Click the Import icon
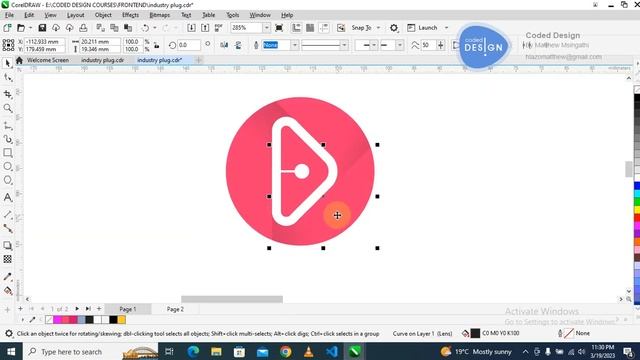640x360 pixels. coord(191,28)
